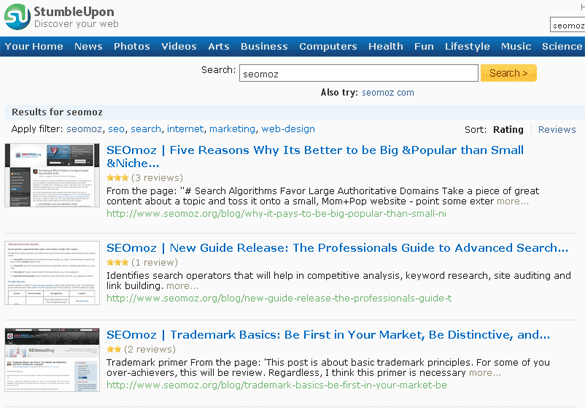This screenshot has width=585, height=408.
Task: Click the StumbleUpon logo icon
Action: point(17,17)
